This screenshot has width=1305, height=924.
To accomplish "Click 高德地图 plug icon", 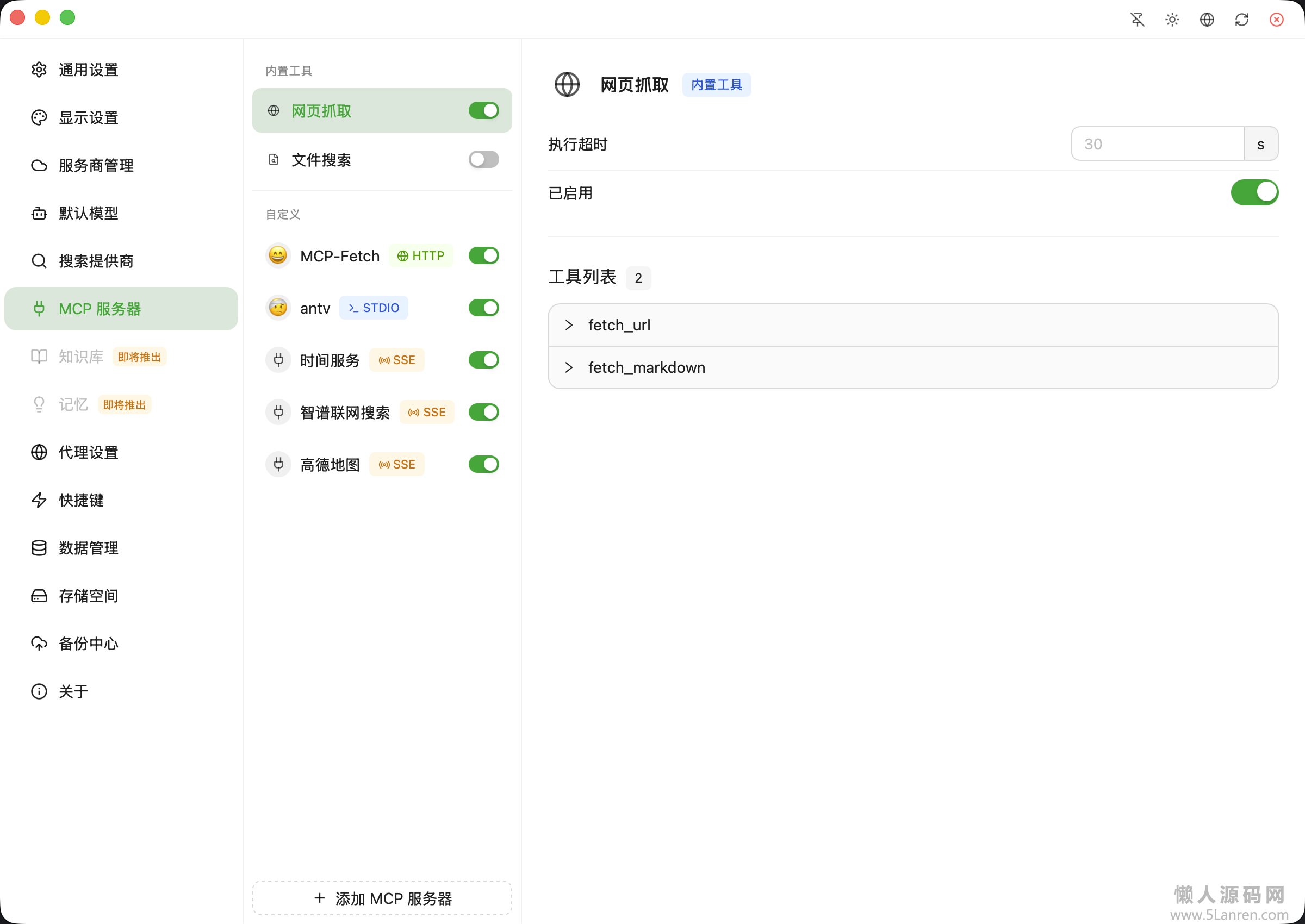I will pos(278,464).
